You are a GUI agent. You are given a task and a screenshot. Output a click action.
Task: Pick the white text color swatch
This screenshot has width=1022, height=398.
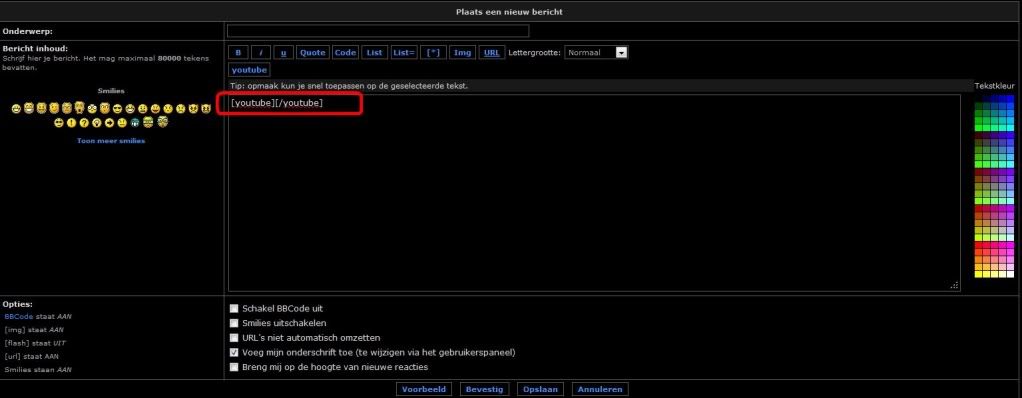[1010, 274]
